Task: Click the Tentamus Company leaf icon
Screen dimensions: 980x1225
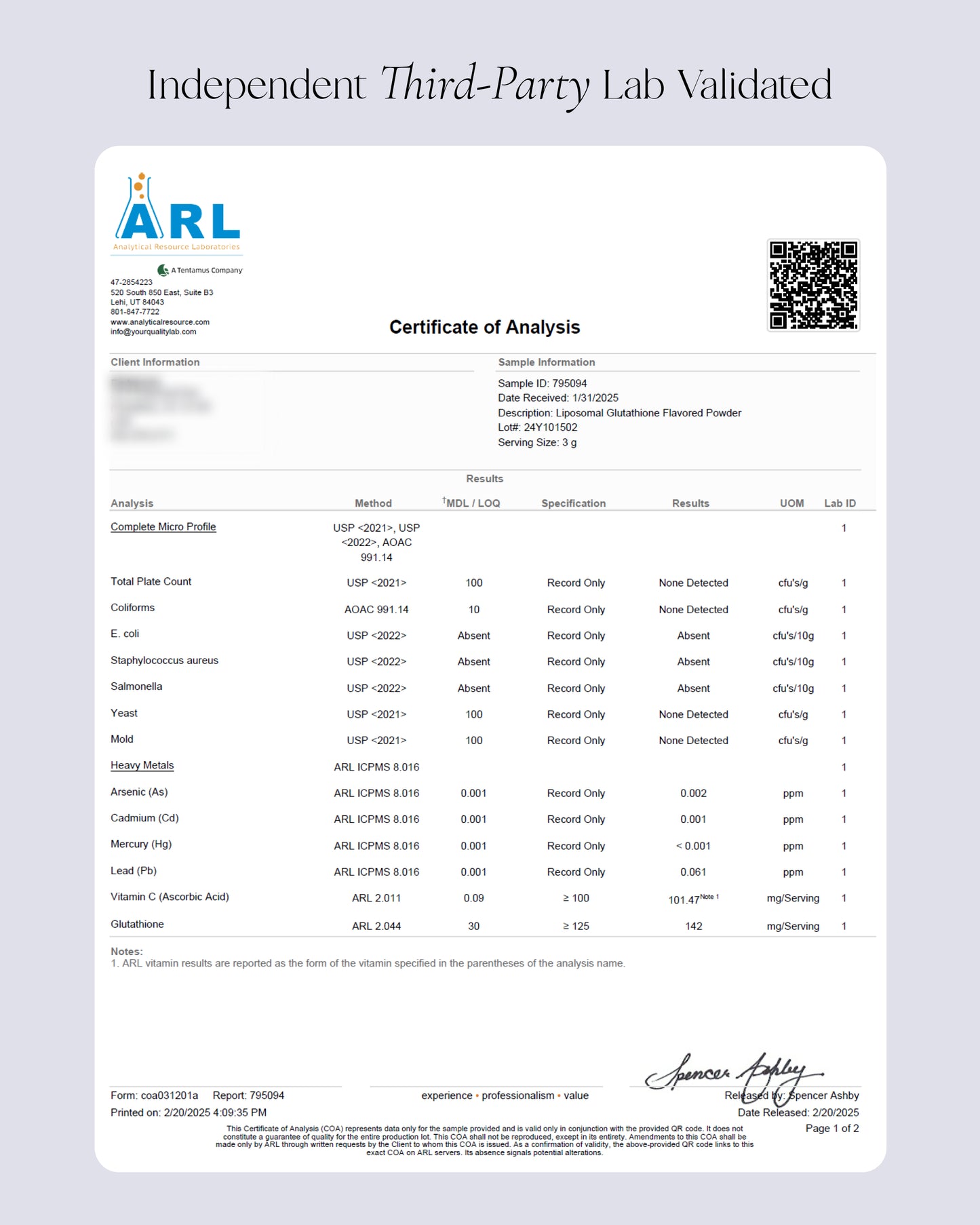Action: point(163,270)
